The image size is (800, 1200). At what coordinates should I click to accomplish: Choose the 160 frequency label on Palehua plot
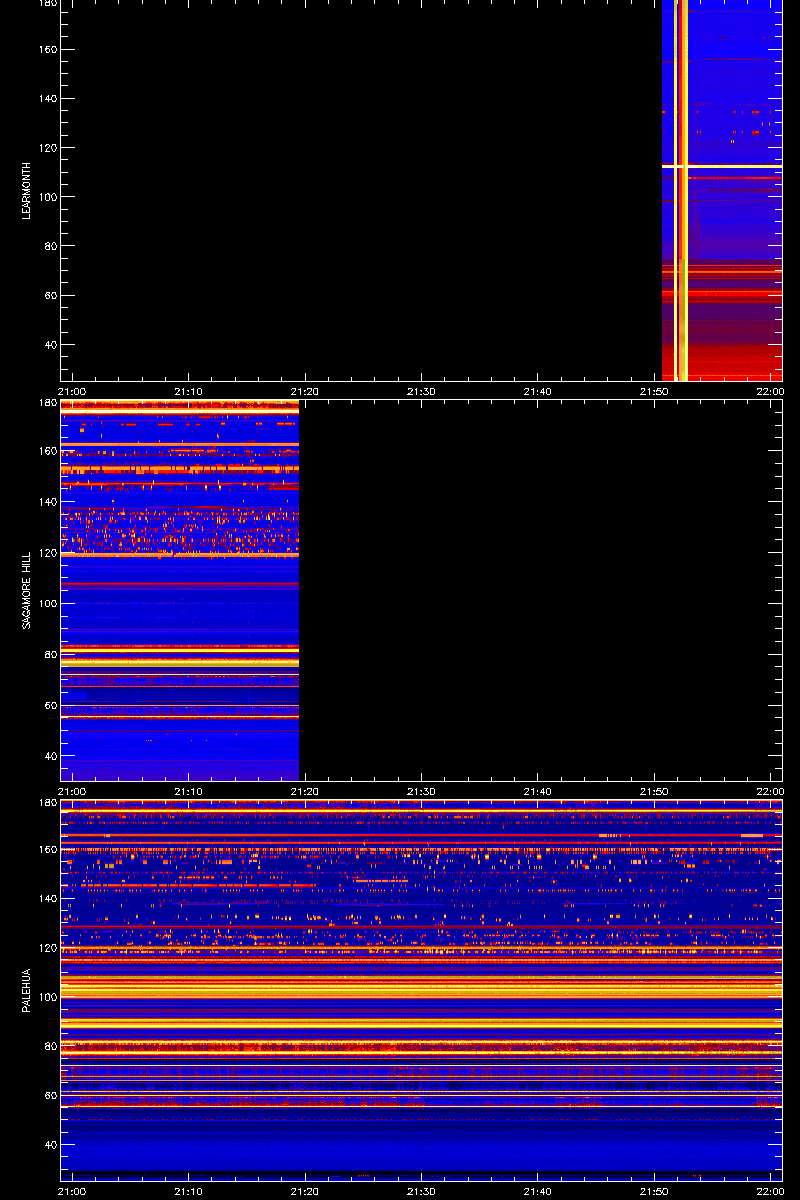point(49,850)
